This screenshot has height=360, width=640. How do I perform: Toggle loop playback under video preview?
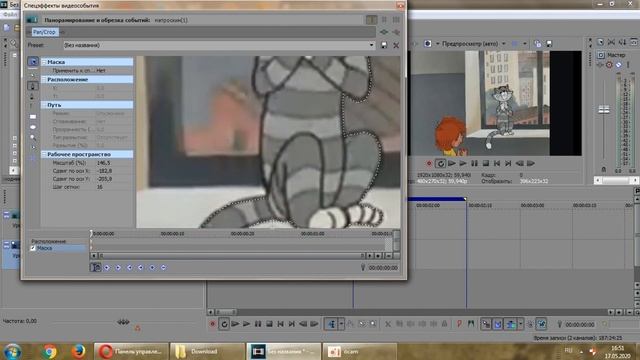(x=440, y=163)
